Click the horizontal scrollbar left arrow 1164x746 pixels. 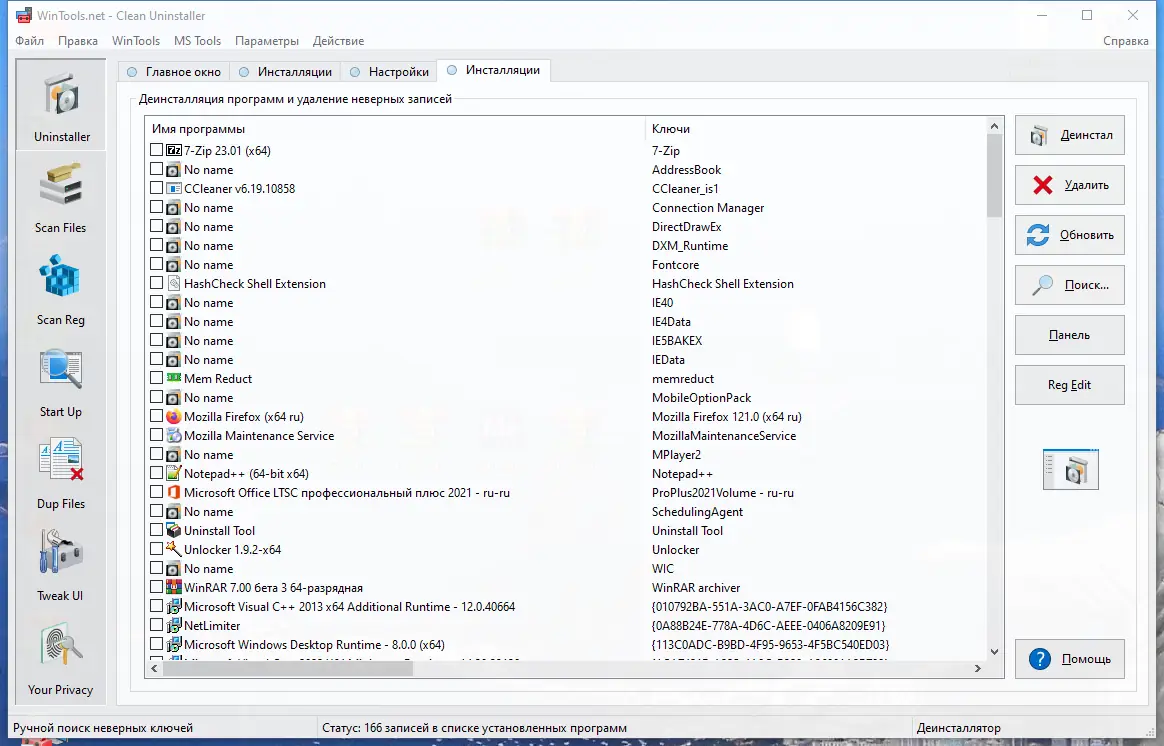(x=154, y=668)
